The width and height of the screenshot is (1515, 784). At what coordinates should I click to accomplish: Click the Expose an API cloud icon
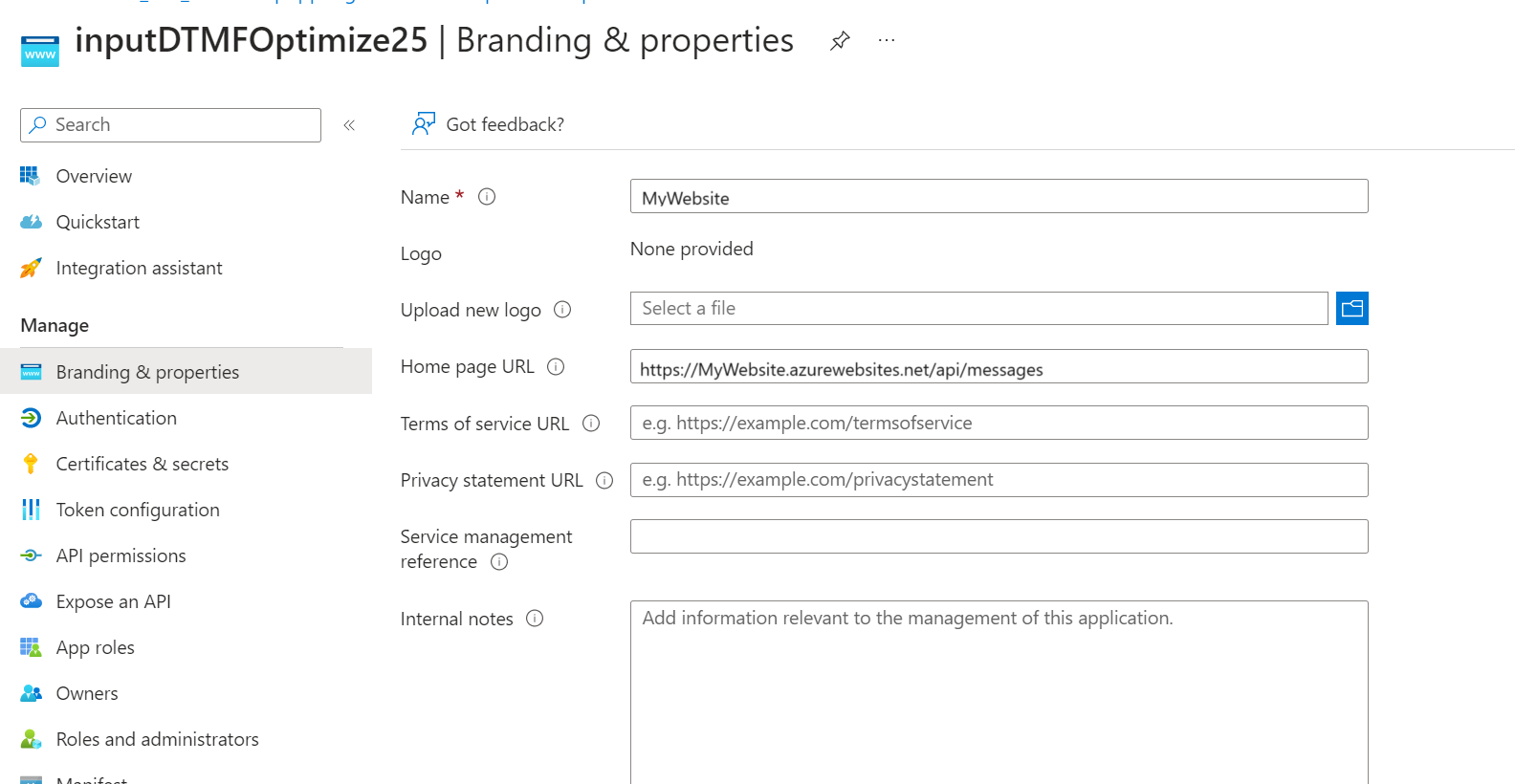click(31, 601)
